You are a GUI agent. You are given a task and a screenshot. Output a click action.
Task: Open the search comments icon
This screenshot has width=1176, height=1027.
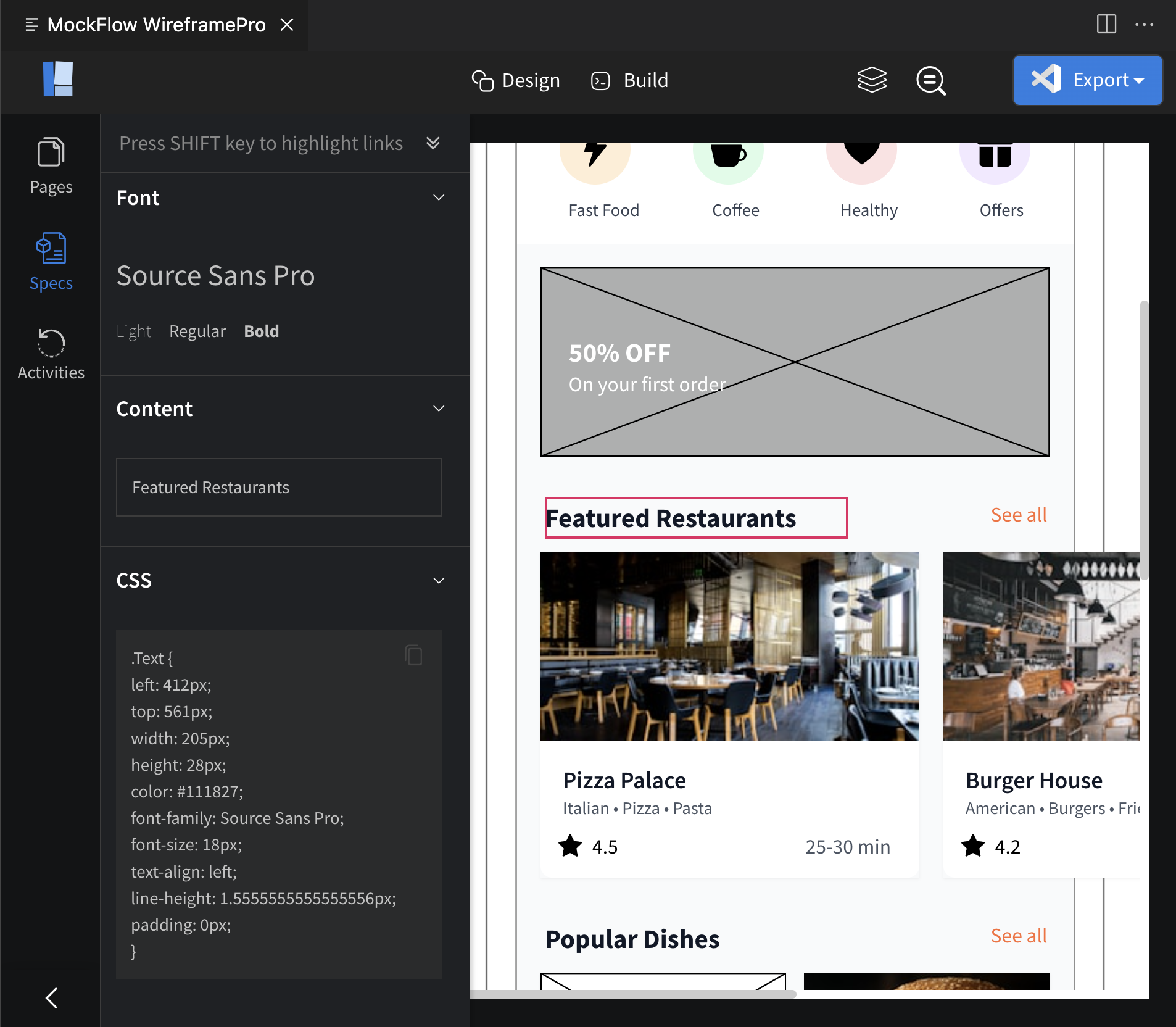[x=931, y=80]
